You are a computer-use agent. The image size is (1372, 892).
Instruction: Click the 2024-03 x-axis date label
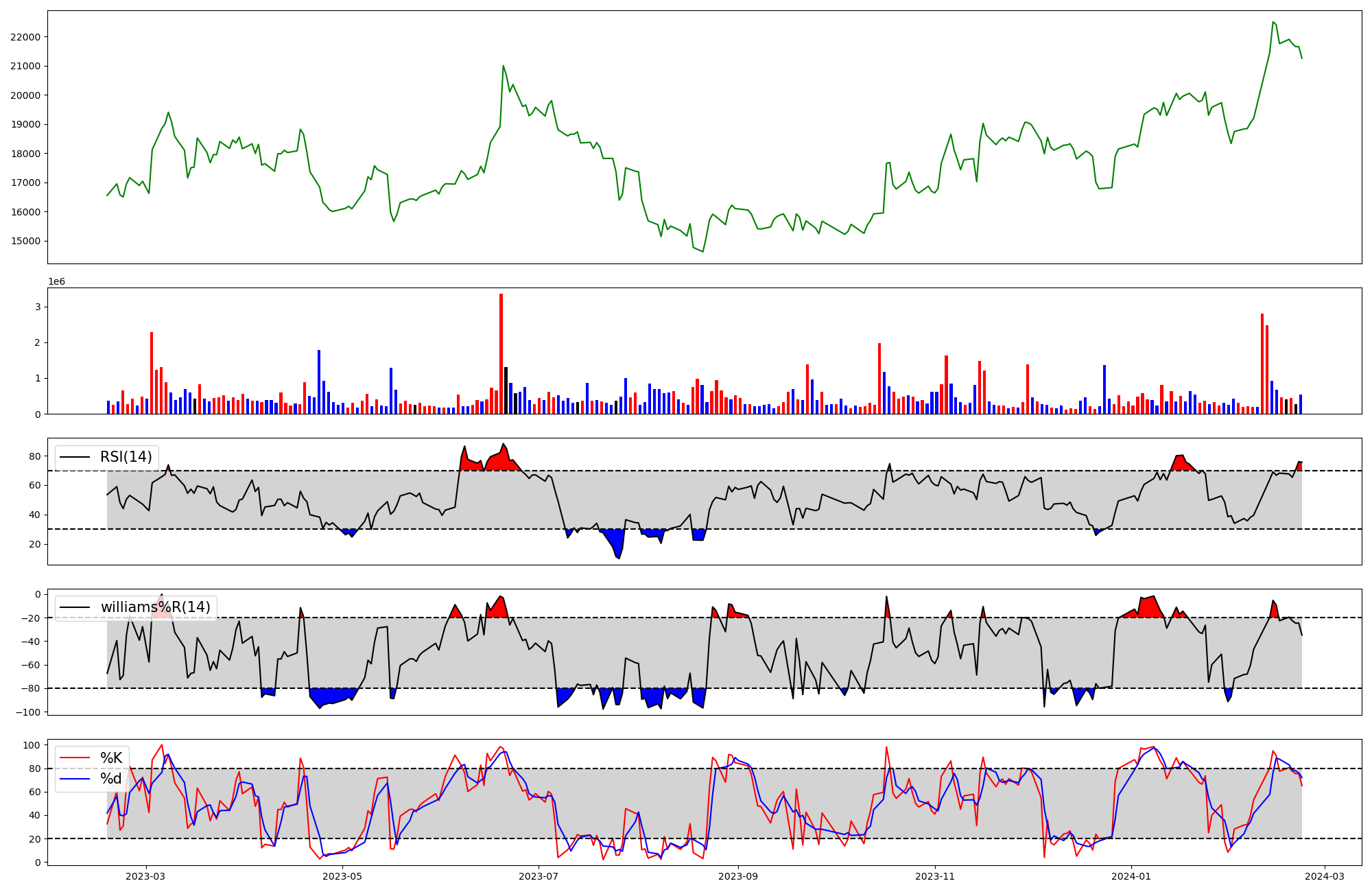coord(1324,876)
